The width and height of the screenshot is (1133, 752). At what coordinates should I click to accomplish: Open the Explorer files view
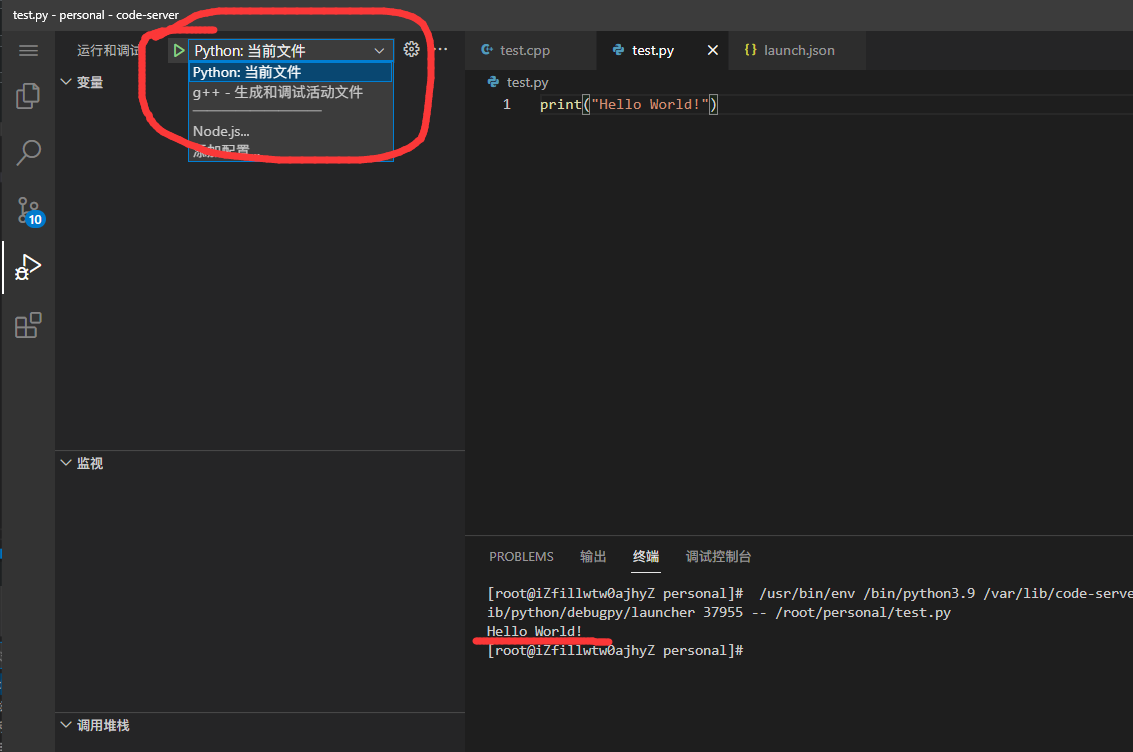tap(28, 96)
